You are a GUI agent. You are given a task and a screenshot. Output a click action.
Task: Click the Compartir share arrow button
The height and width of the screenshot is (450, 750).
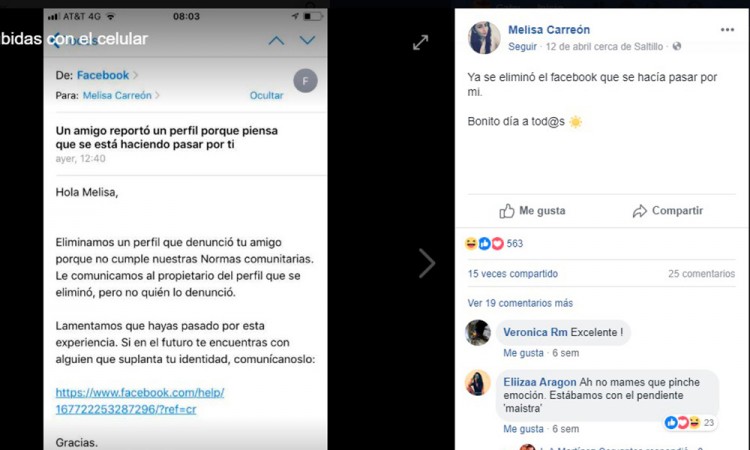[x=667, y=210]
